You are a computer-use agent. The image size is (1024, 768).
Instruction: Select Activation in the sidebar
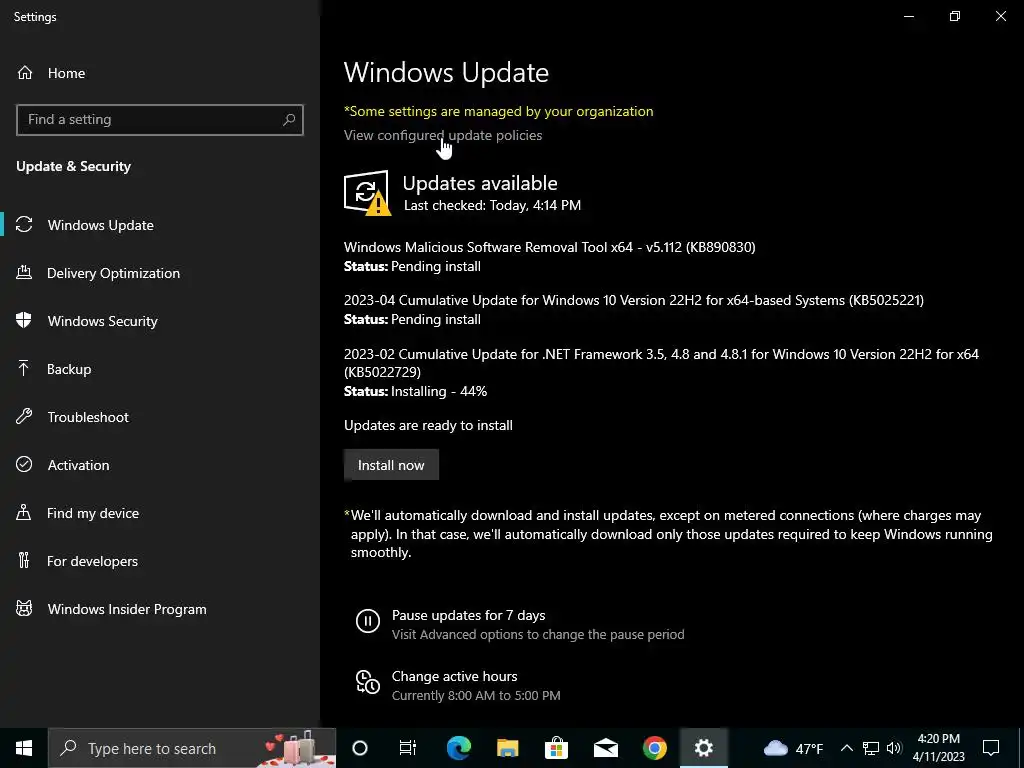78,465
